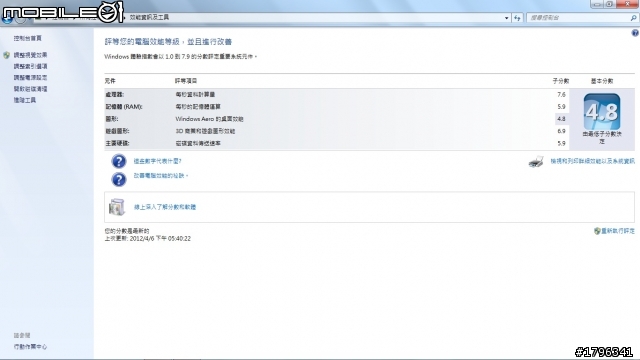The image size is (640, 360).
Task: Click the processor subscore 7.6
Action: (x=561, y=95)
